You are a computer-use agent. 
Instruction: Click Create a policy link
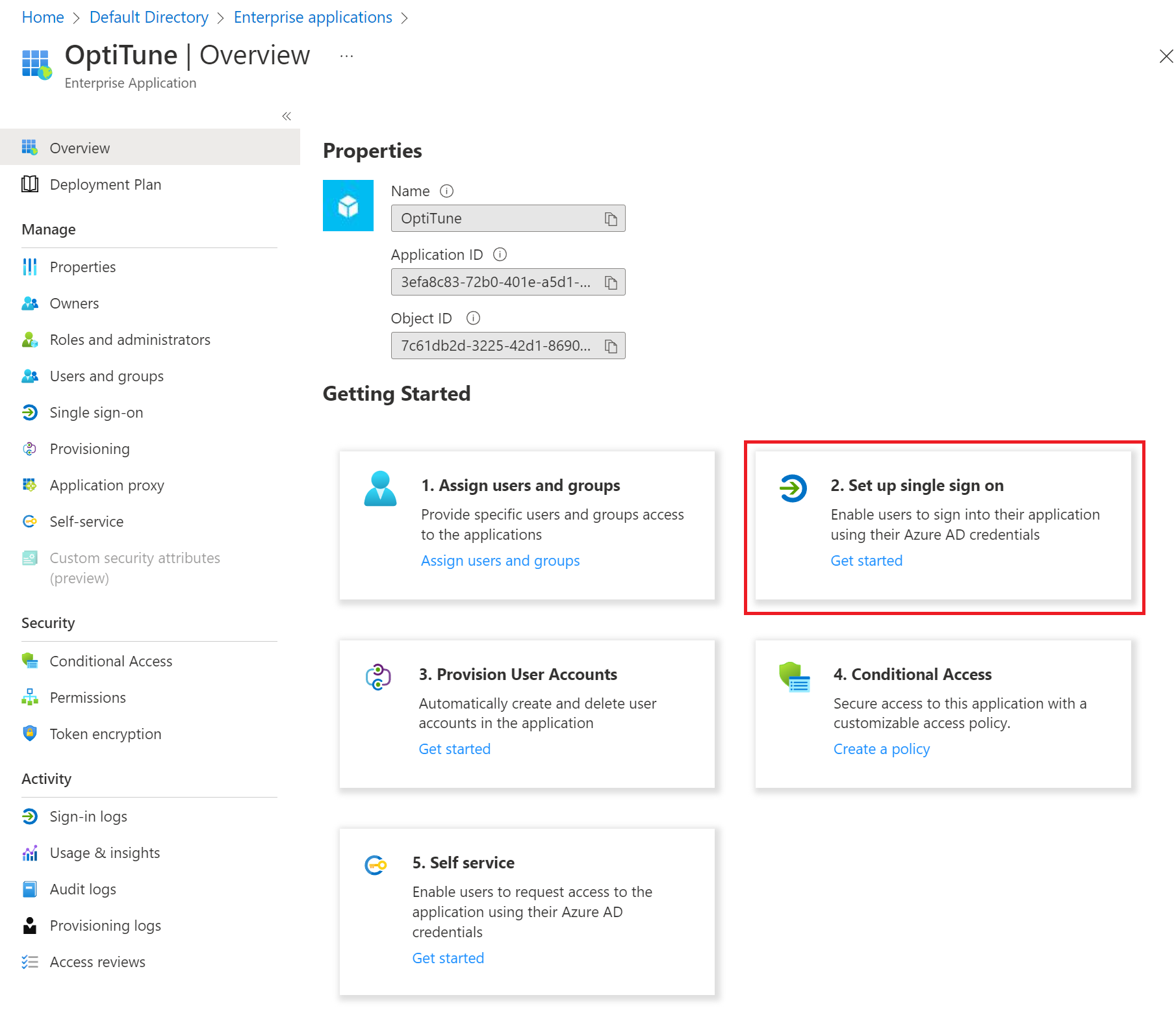881,749
